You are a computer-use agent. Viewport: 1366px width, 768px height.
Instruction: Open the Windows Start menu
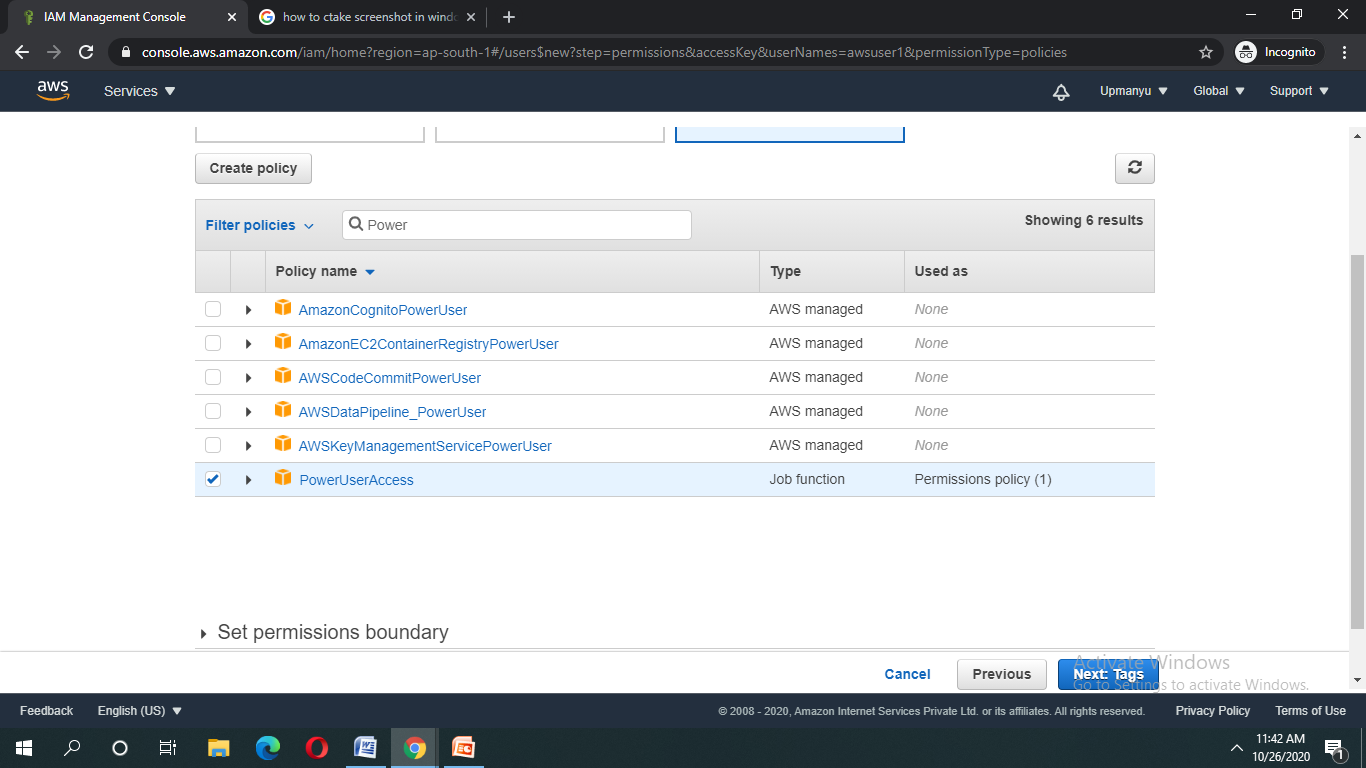23,747
